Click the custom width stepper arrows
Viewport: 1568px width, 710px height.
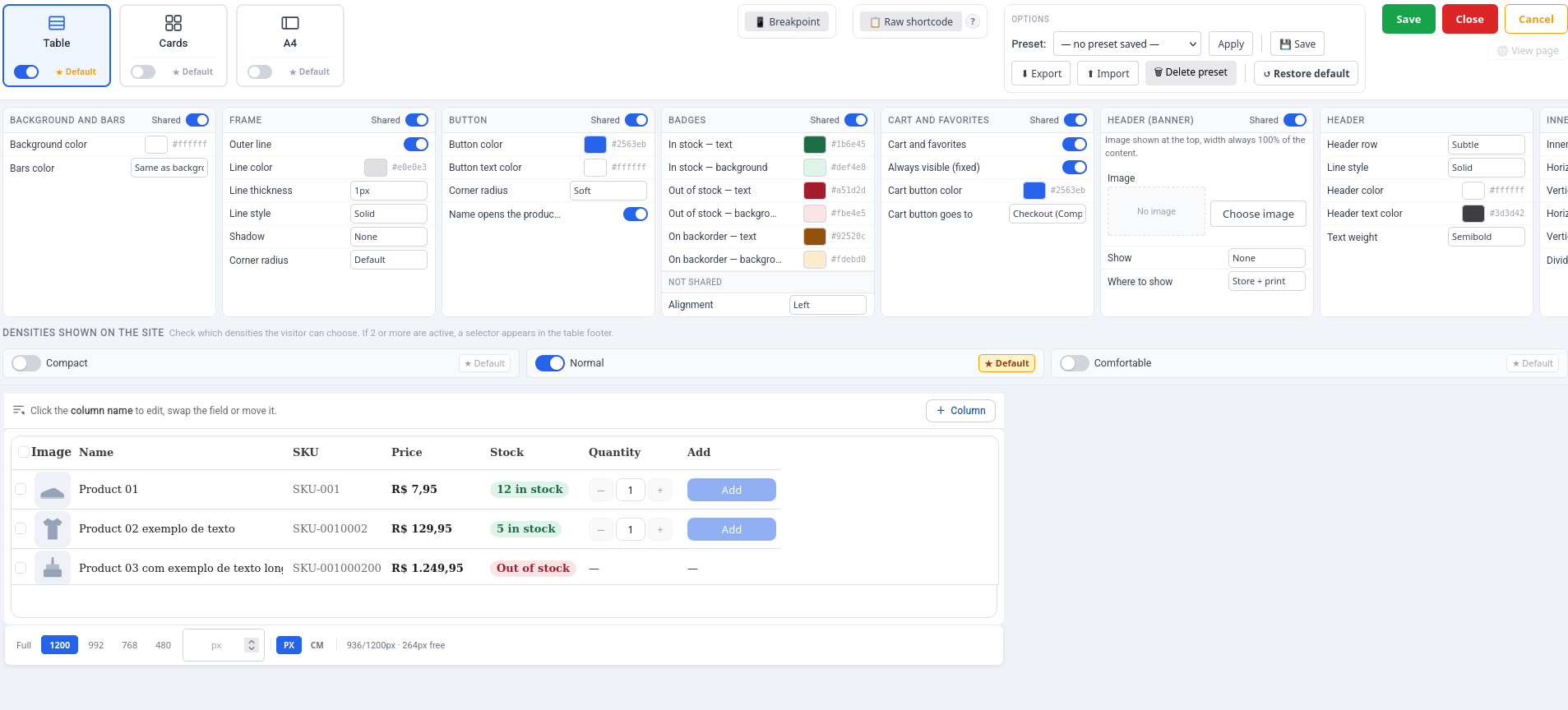(x=252, y=645)
